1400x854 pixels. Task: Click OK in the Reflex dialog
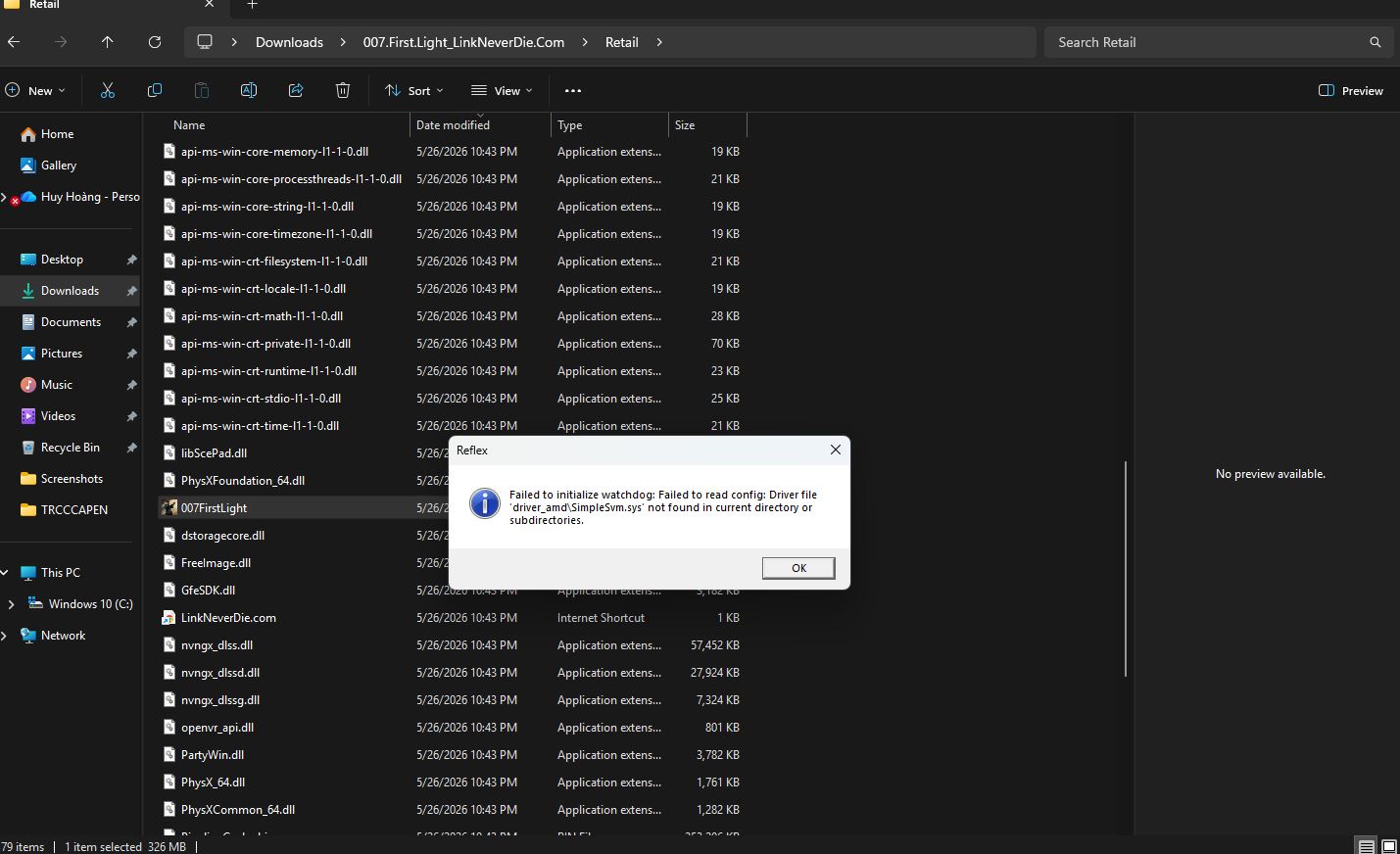[x=798, y=568]
